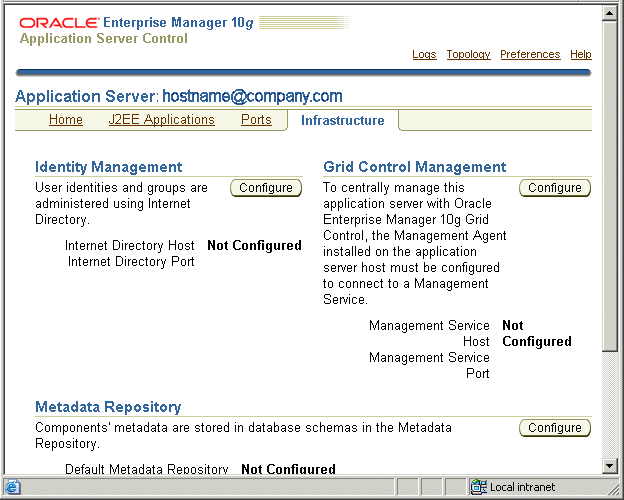Open the Preferences link

tap(530, 54)
